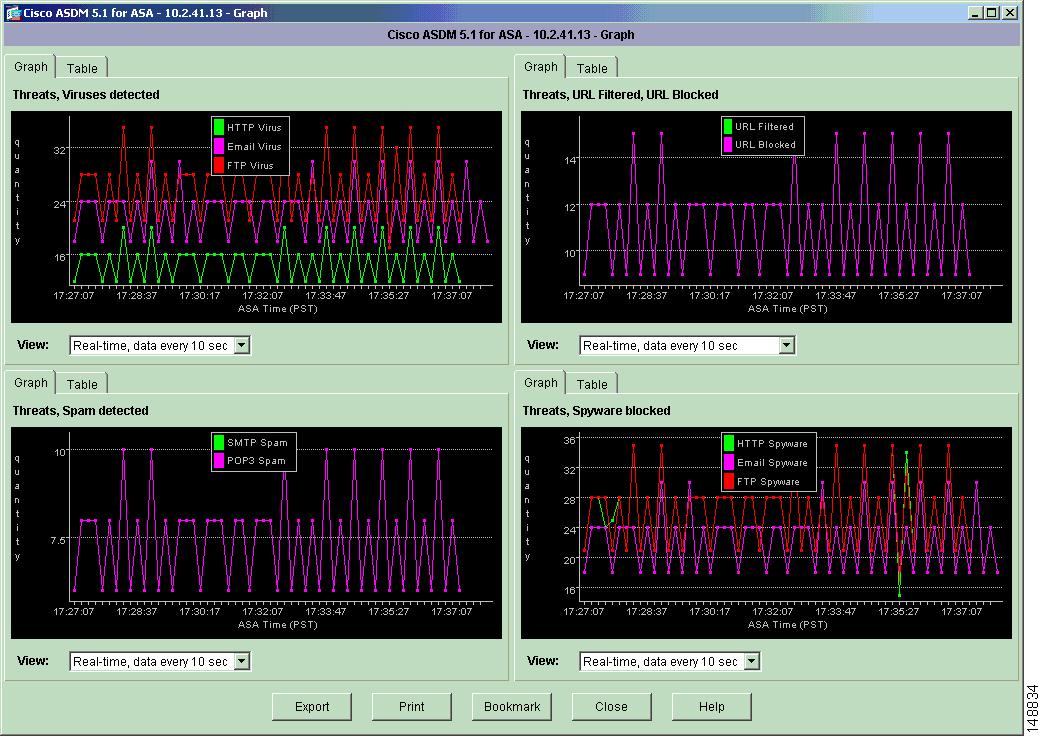Click the 'POP3 Spam' legend label
Image resolution: width=1042 pixels, height=736 pixels.
tap(256, 461)
